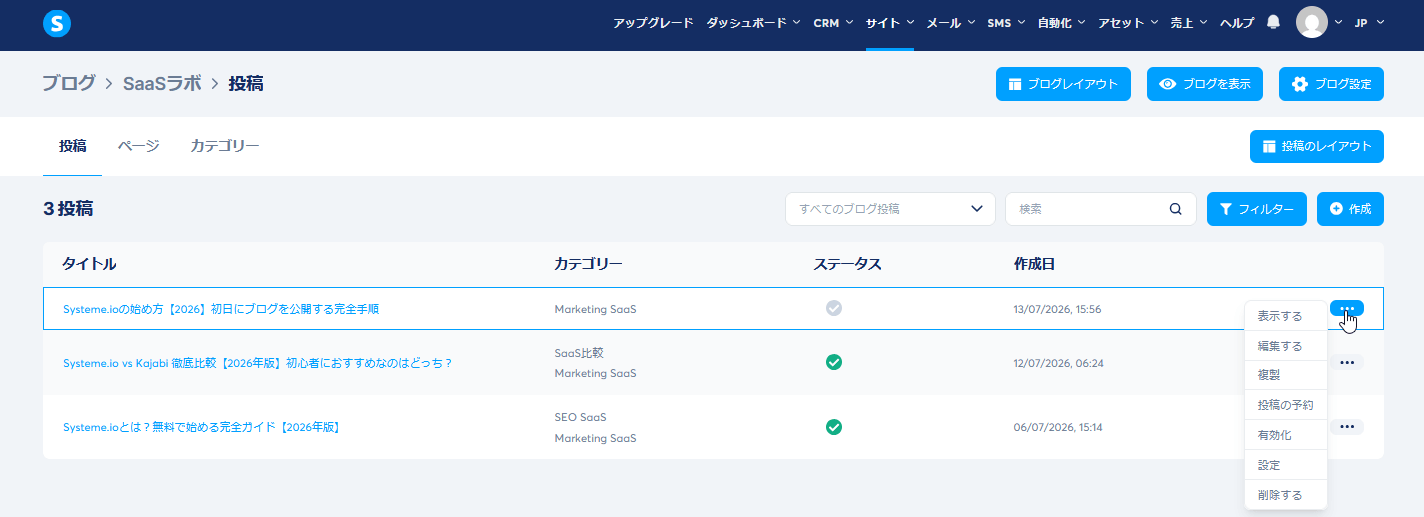Open the notification bell
Screen dimensions: 1424x517
1273,22
